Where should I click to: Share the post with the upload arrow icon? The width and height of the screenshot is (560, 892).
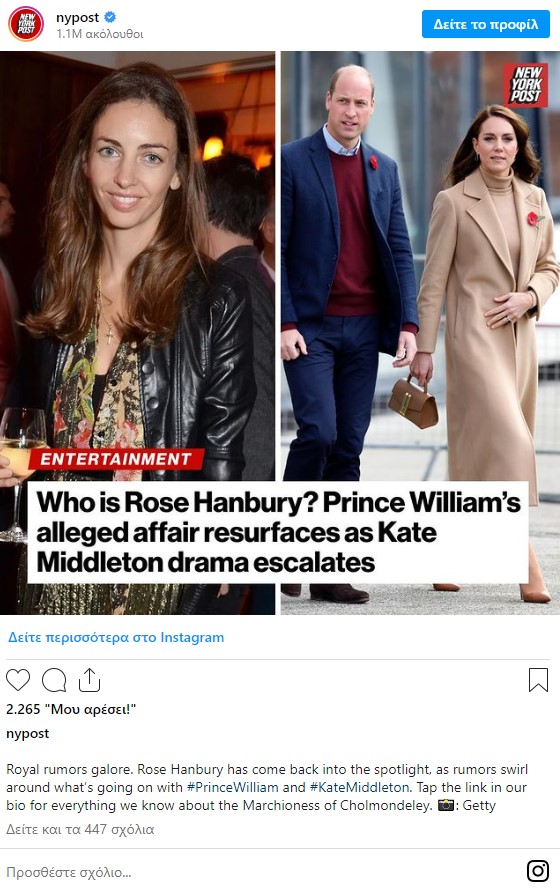(89, 680)
